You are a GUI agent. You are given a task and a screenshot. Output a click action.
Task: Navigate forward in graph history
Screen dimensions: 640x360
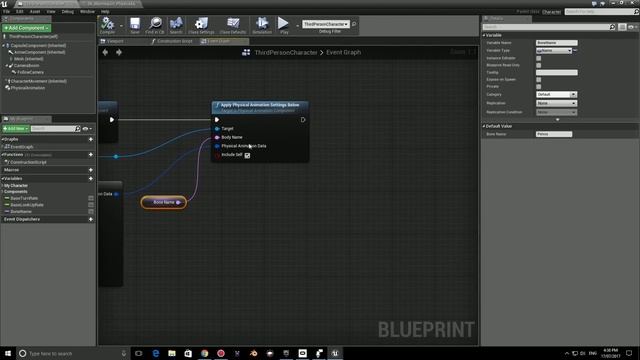click(x=119, y=52)
